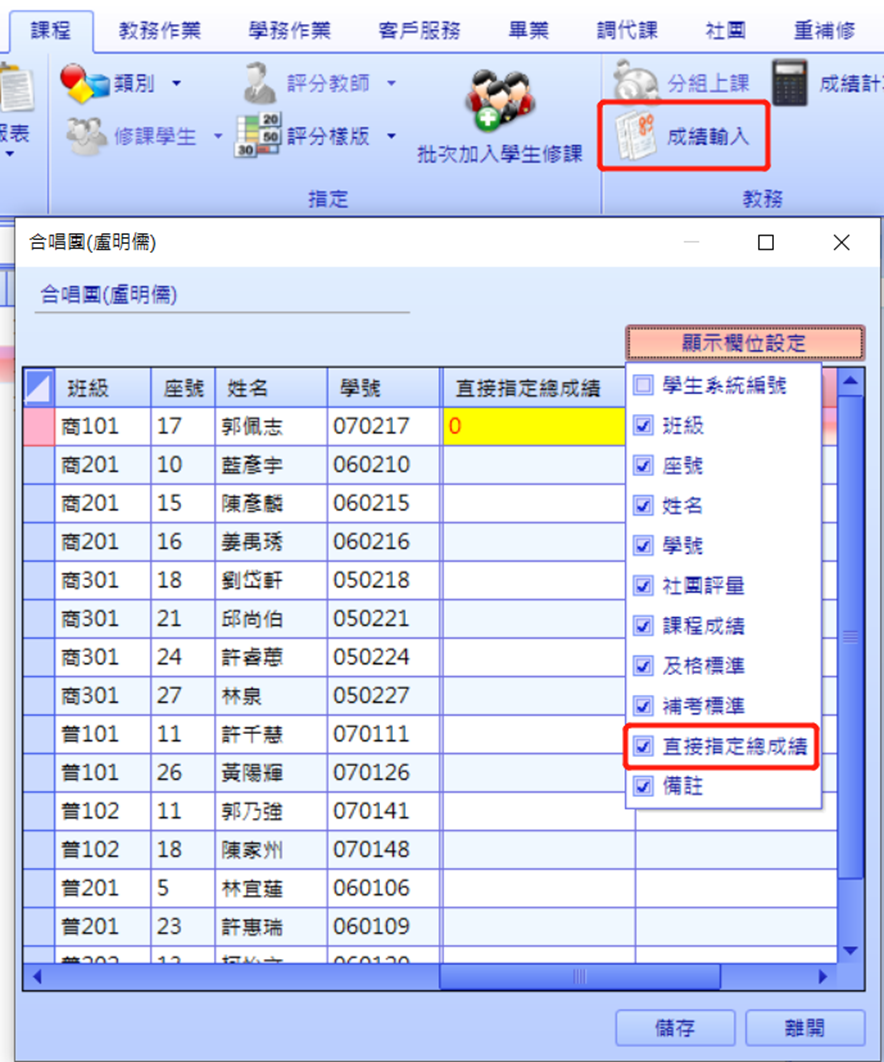884x1062 pixels.
Task: Toggle the 社團評量 checkbox
Action: coord(643,585)
